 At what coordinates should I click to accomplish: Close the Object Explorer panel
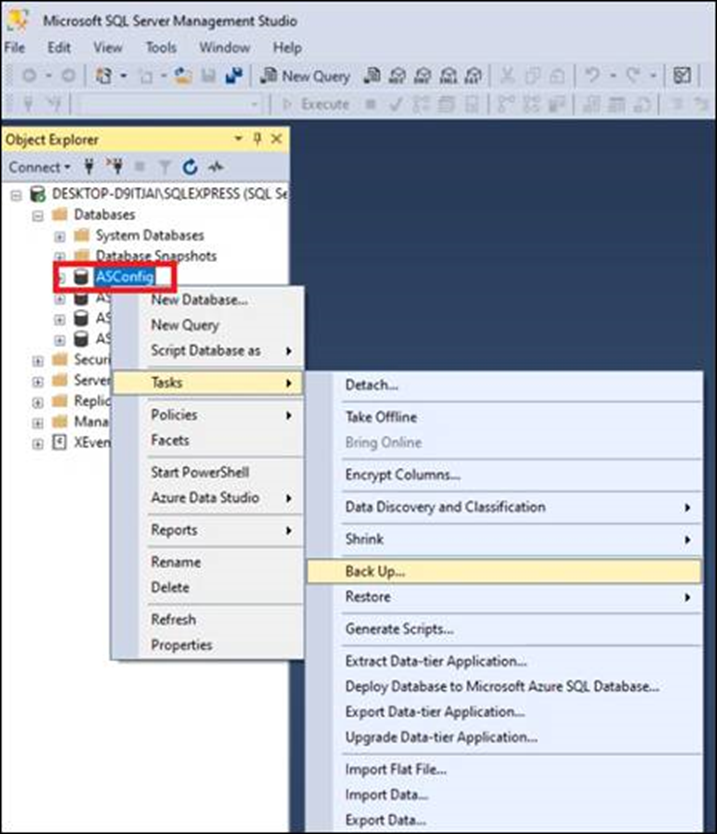[x=277, y=139]
